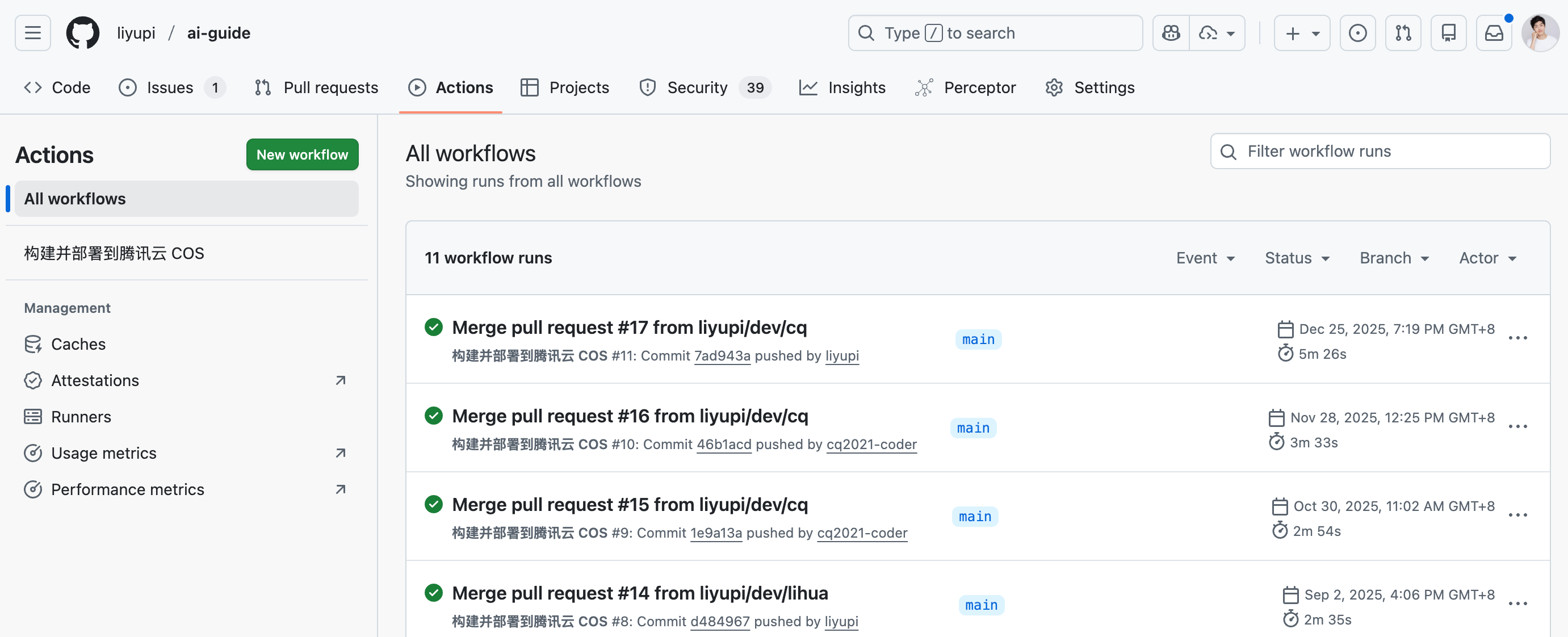Expand the Branch filter dropdown

pos(1394,258)
